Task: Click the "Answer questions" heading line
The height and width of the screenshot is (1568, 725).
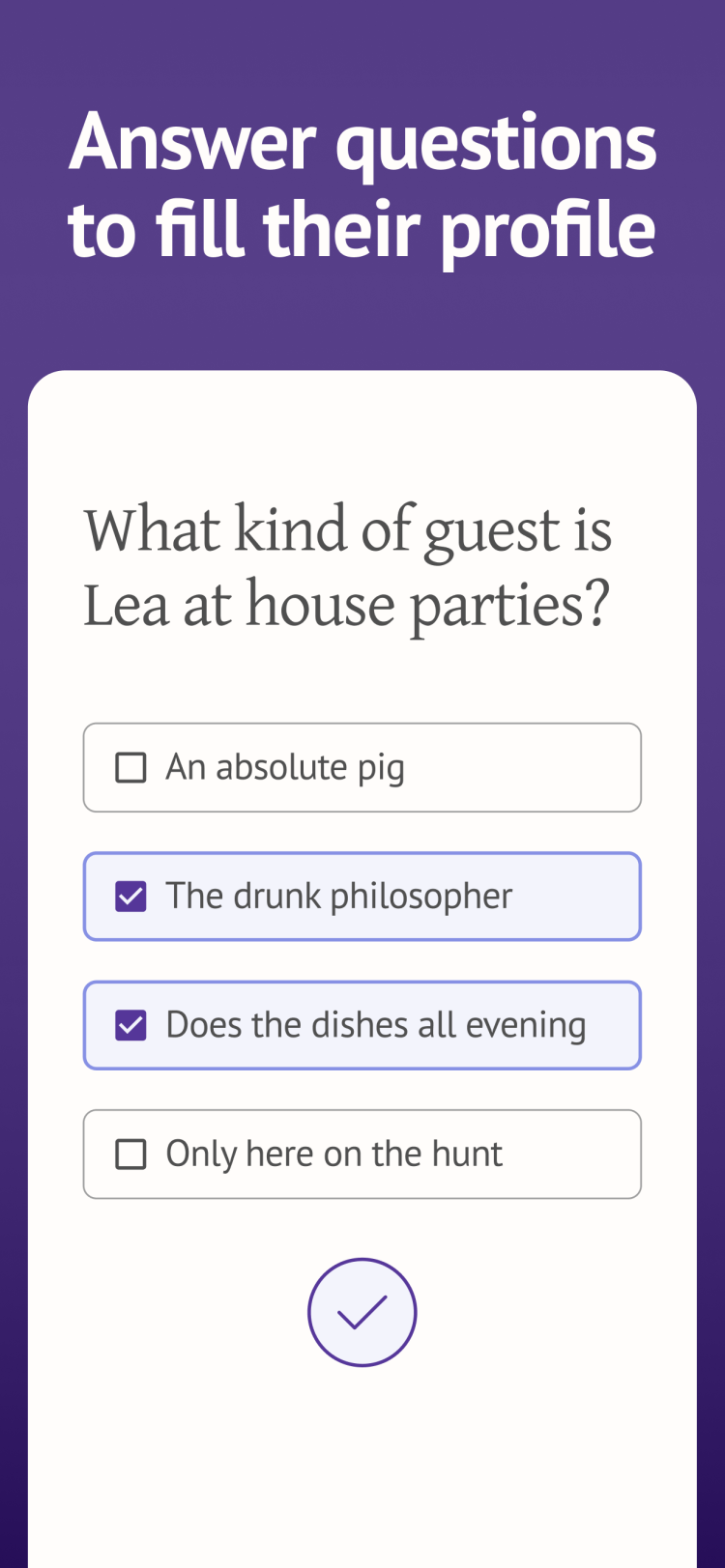Action: tap(362, 142)
